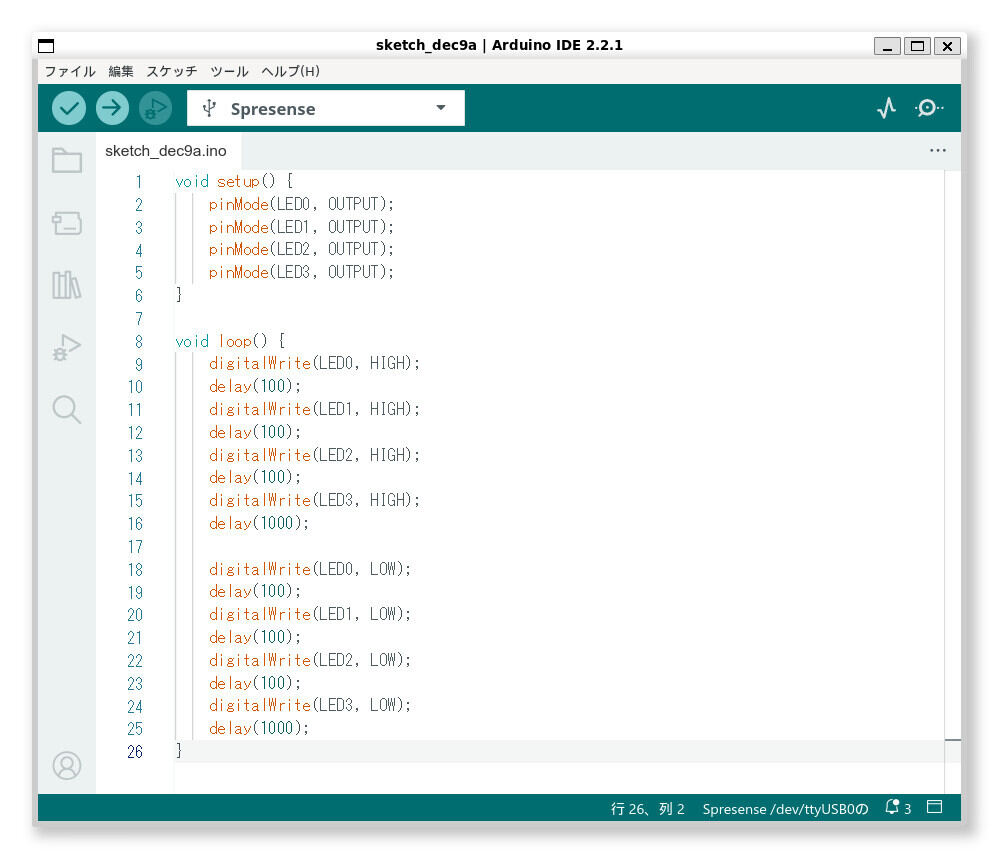Click delay(1000) on line 16
The height and width of the screenshot is (859, 999).
259,524
